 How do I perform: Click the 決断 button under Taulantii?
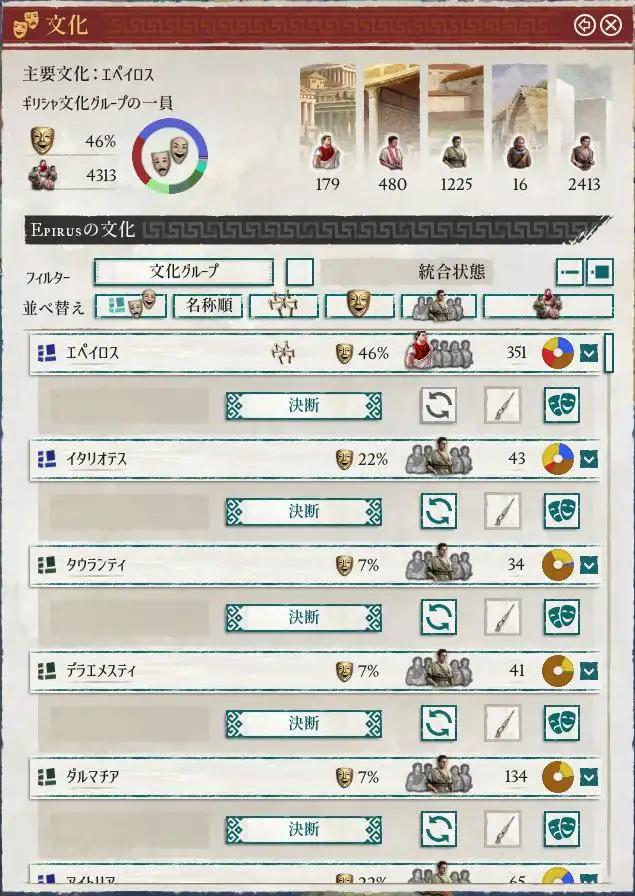click(303, 617)
